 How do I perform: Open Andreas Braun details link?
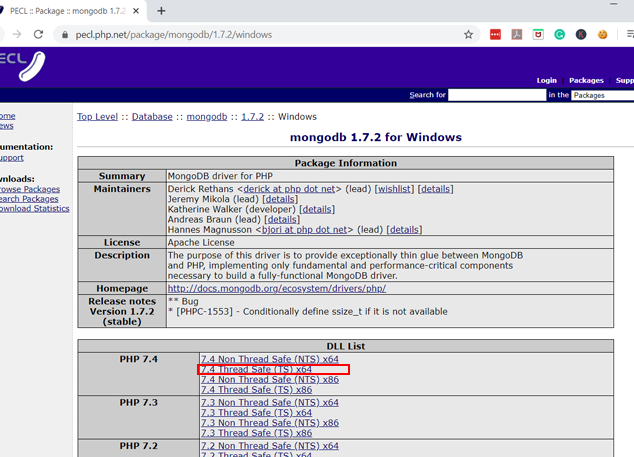[282, 219]
